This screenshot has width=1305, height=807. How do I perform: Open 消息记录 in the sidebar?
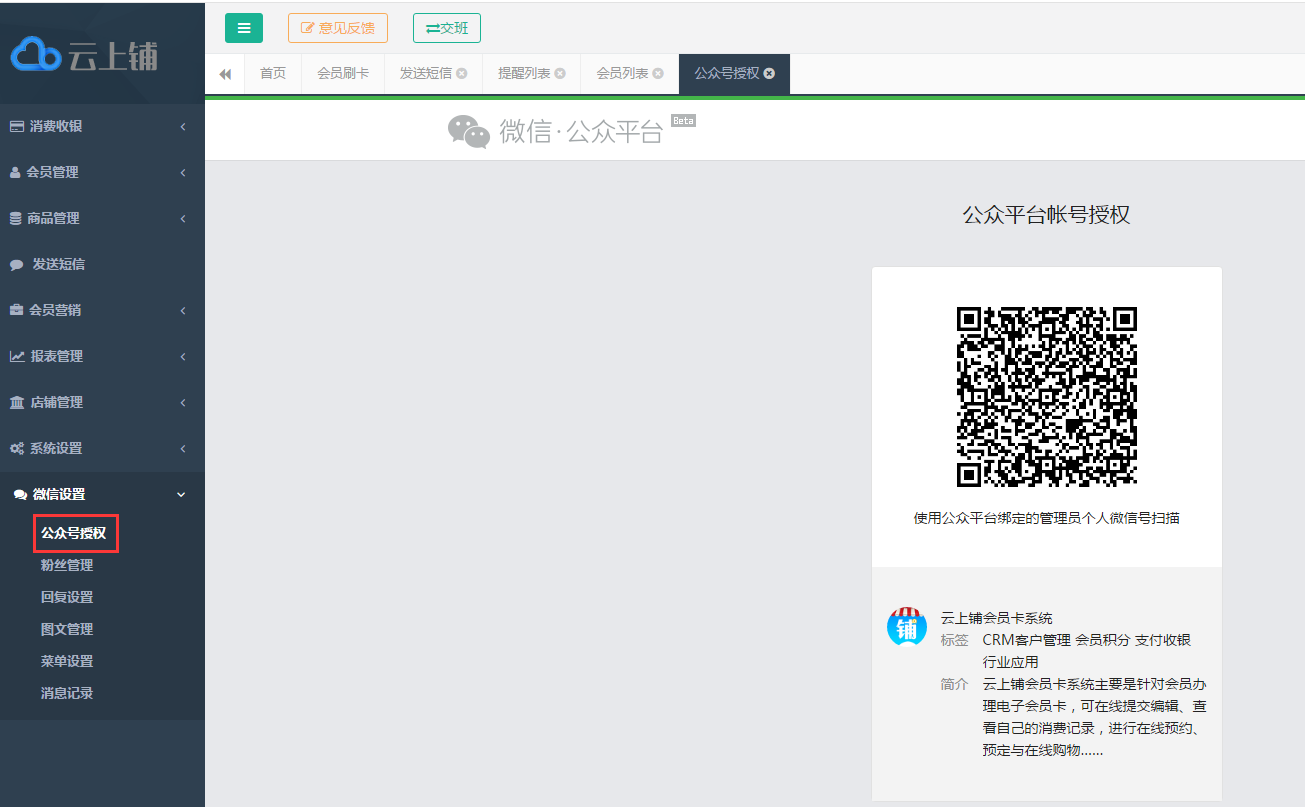pyautogui.click(x=67, y=693)
